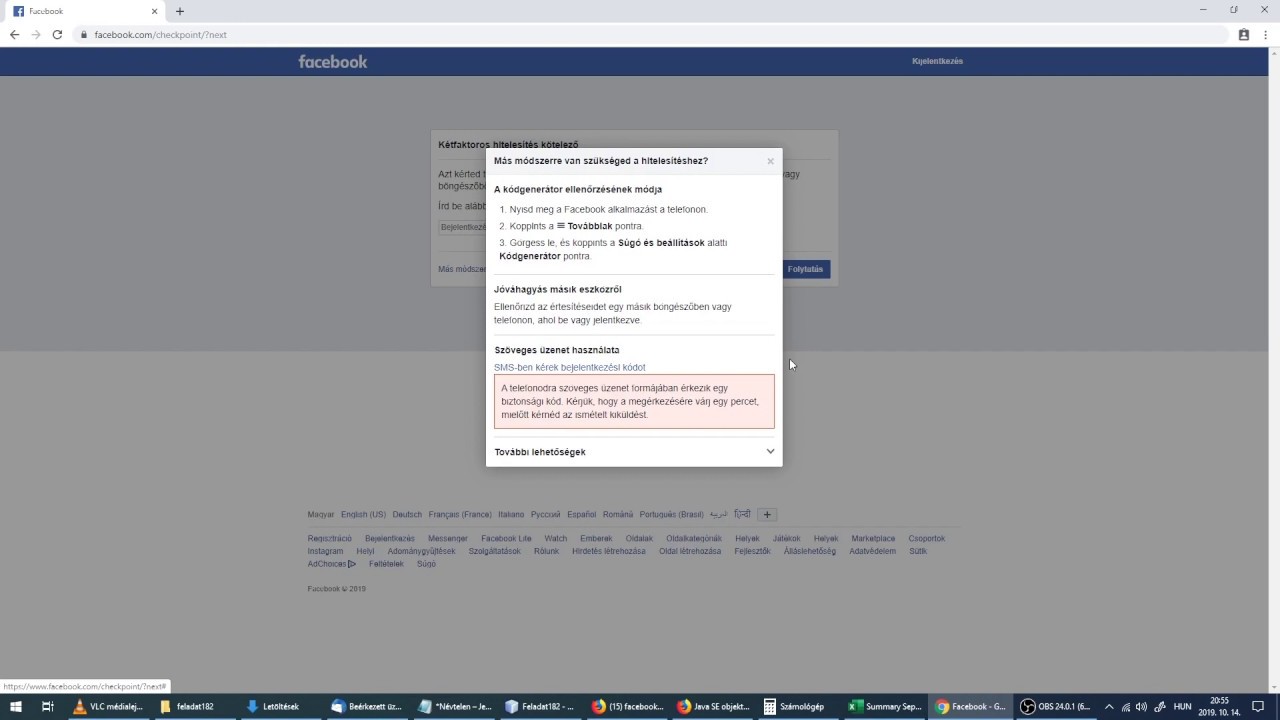Switch language to Español
The height and width of the screenshot is (720, 1280).
581,514
